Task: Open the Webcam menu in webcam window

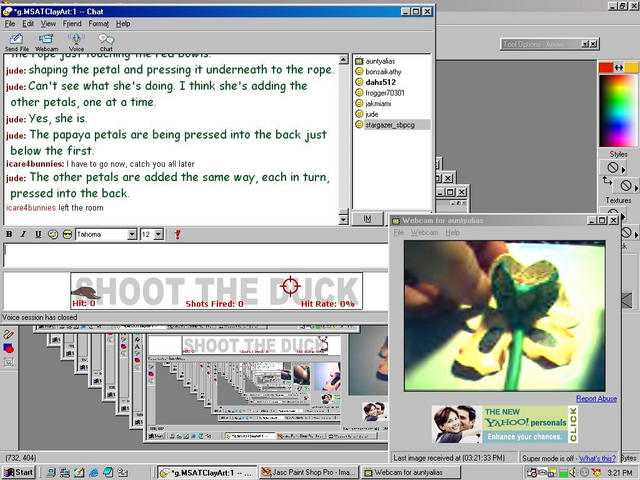Action: click(424, 232)
